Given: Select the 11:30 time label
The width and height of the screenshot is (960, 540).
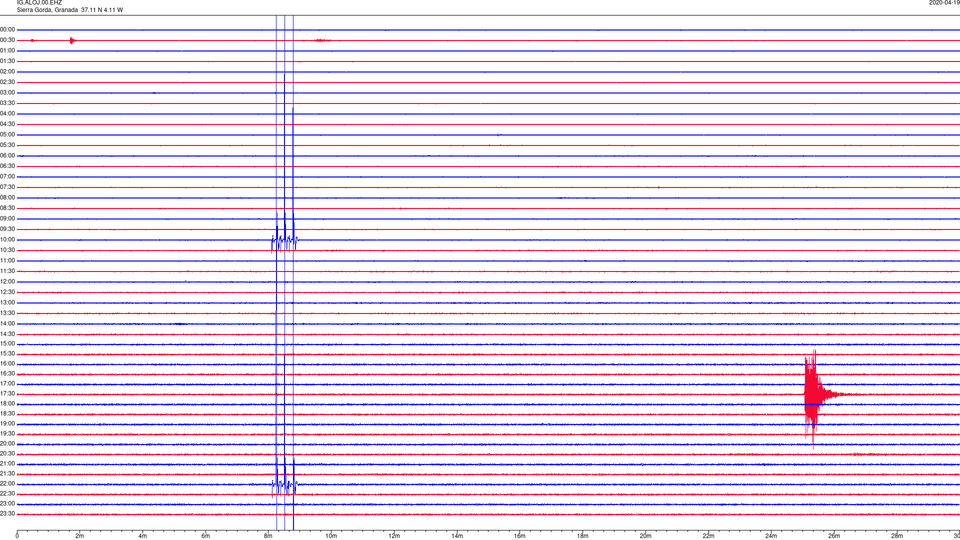Looking at the screenshot, I should (7, 271).
